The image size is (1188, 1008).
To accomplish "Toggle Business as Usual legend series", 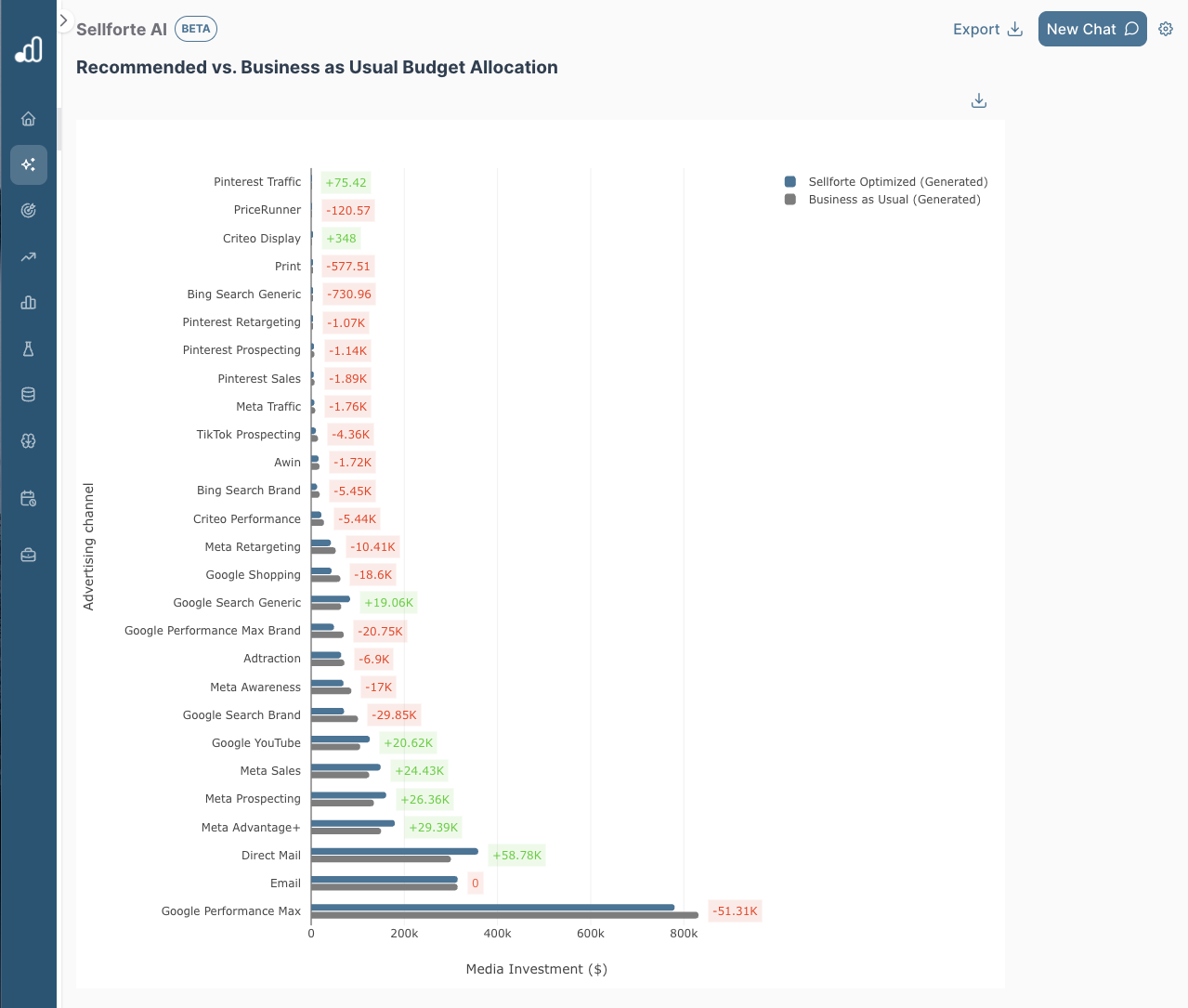I will (x=883, y=200).
